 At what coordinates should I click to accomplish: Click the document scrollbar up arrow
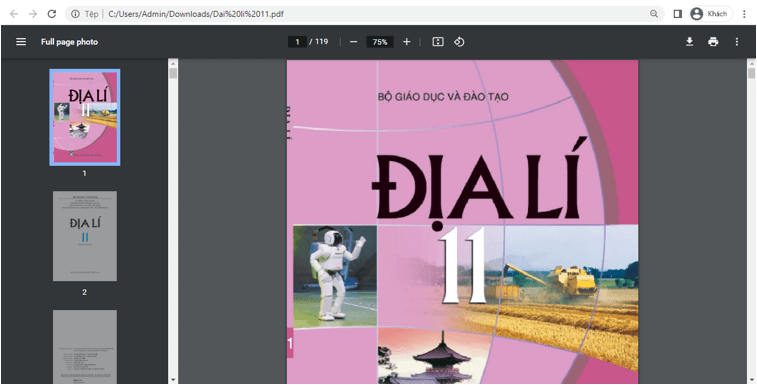[x=751, y=63]
